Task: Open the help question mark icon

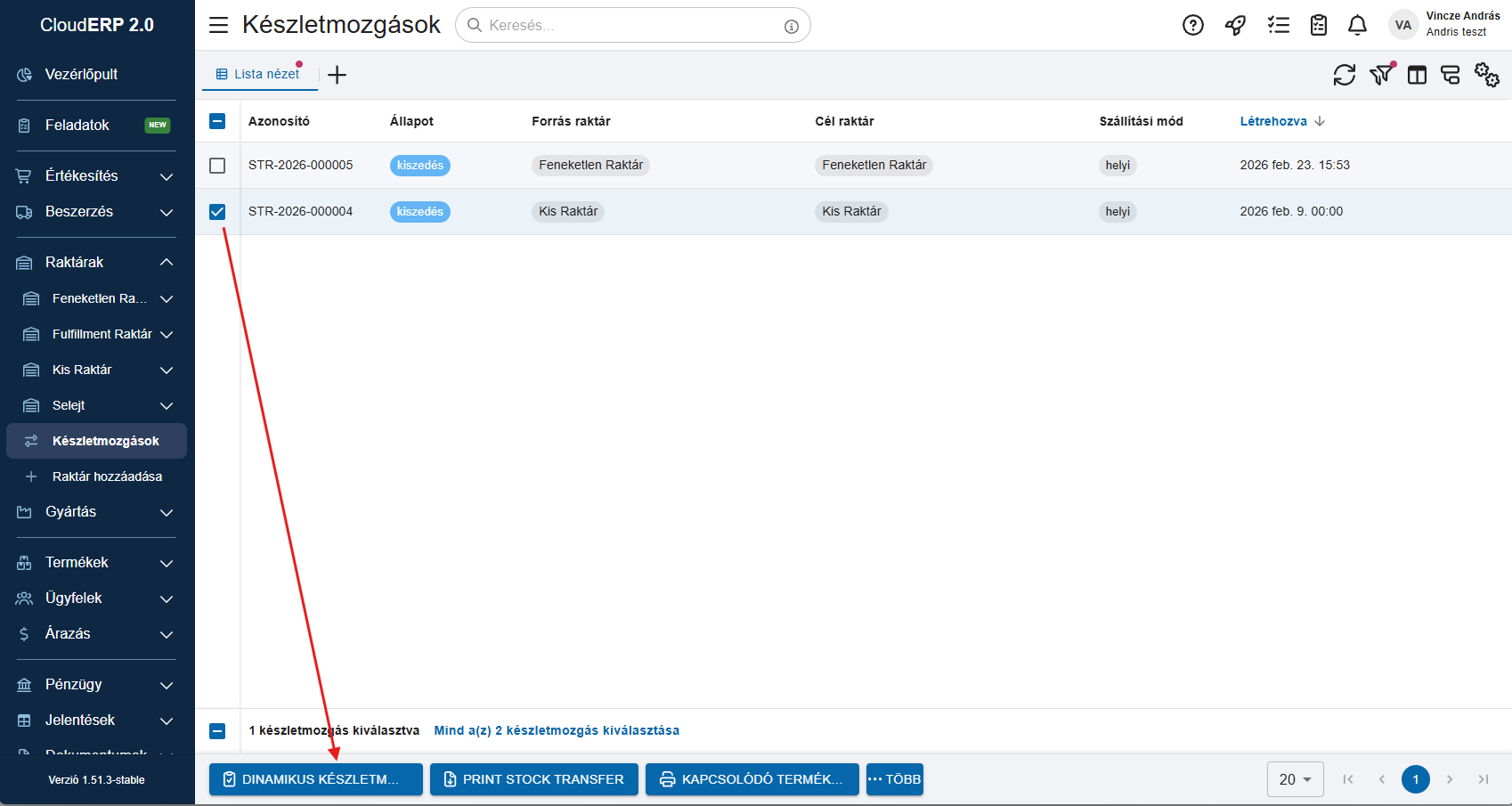Action: (1192, 25)
